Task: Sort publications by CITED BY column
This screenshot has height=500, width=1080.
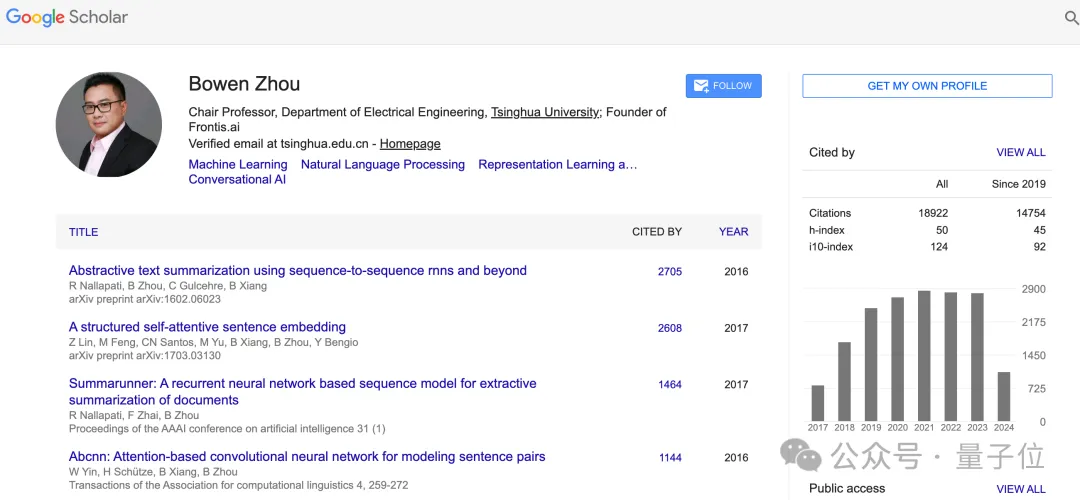Action: 657,232
